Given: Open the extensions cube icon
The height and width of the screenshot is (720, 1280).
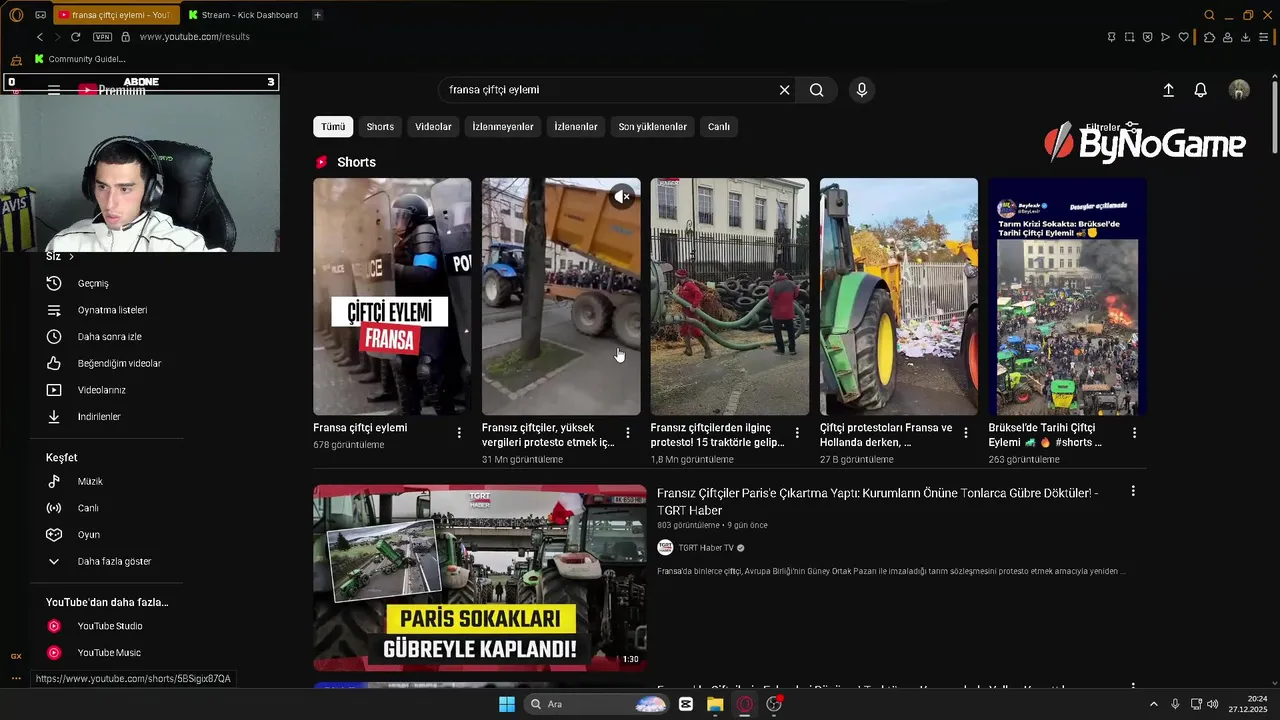Looking at the screenshot, I should point(1209,37).
